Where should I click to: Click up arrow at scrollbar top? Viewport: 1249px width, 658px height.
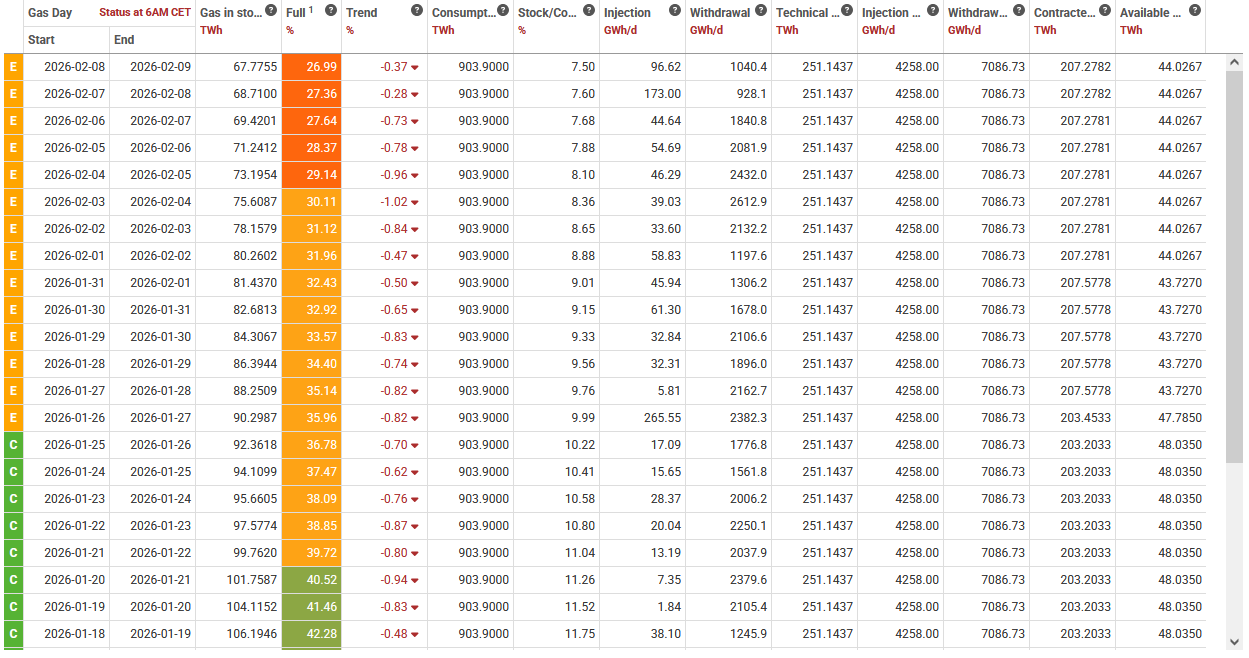point(1235,63)
